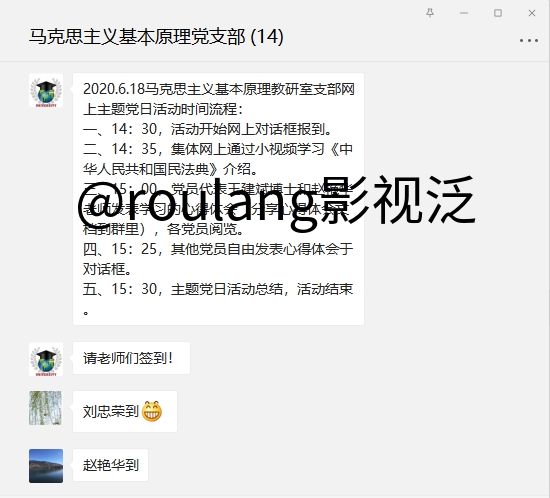The image size is (550, 498).
Task: Click the 14:35 民法典 video study line
Action: point(218,159)
